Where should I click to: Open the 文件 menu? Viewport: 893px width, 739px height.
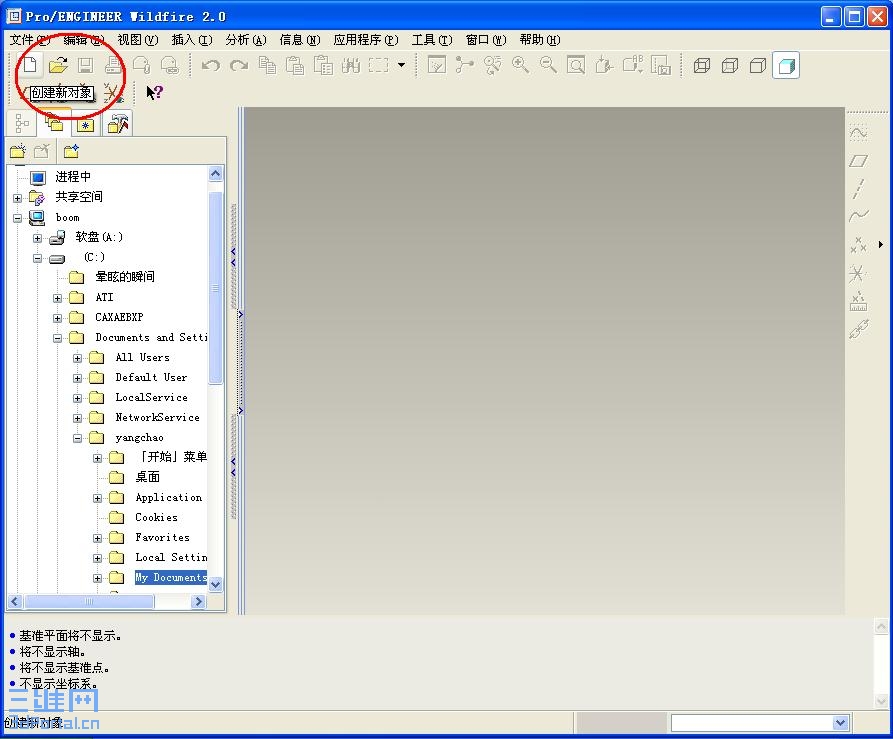coord(30,40)
